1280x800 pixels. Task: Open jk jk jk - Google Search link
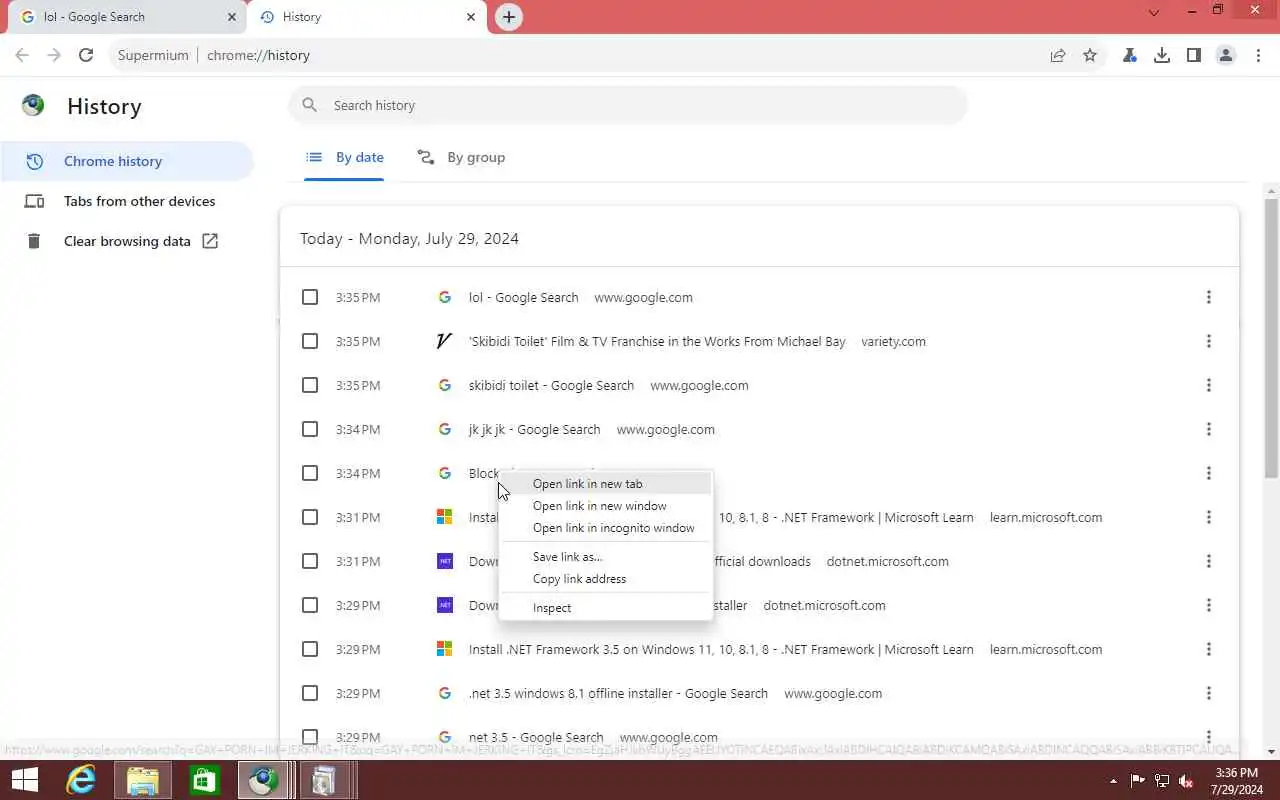[534, 429]
